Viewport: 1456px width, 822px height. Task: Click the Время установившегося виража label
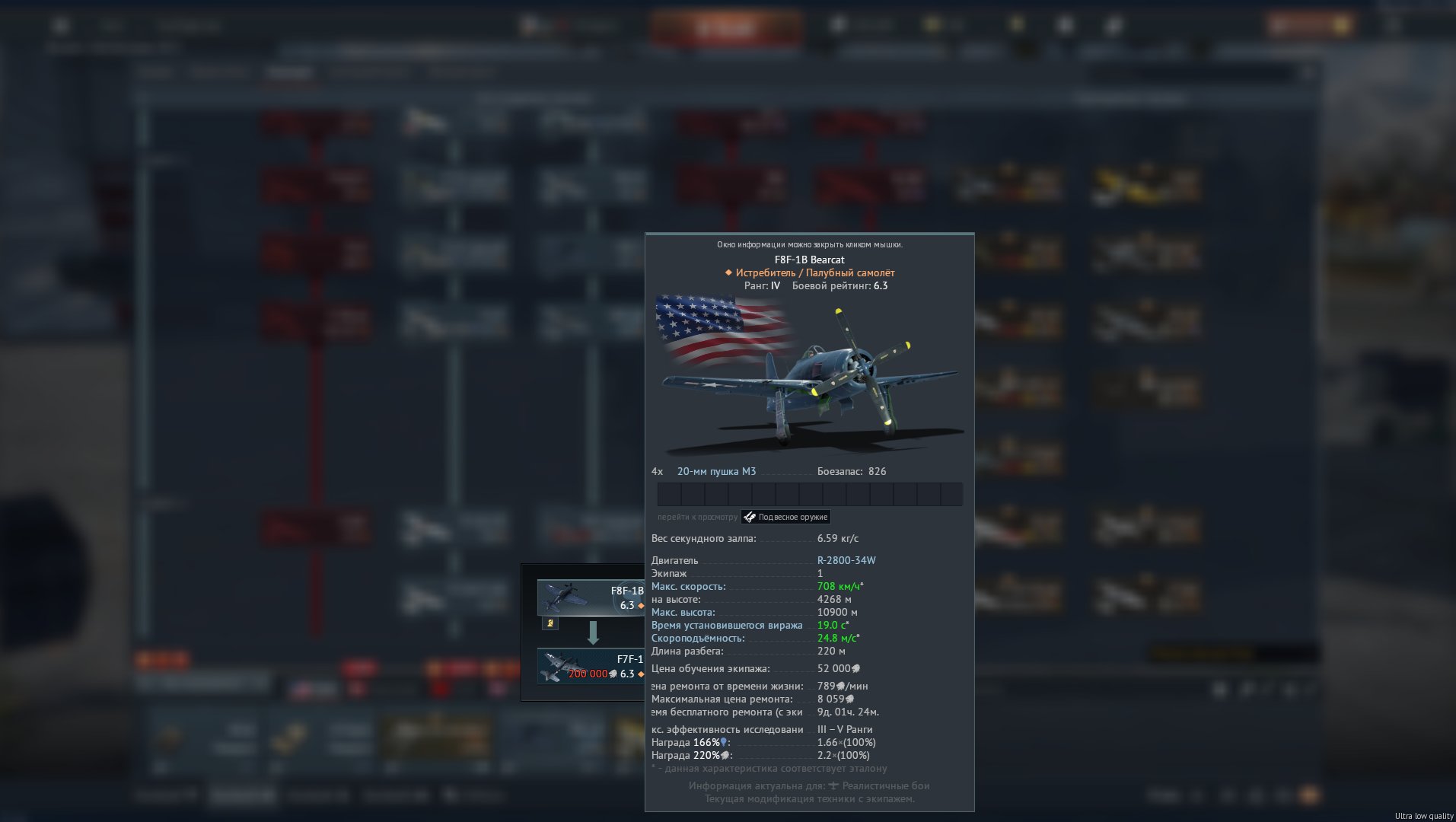pos(727,625)
